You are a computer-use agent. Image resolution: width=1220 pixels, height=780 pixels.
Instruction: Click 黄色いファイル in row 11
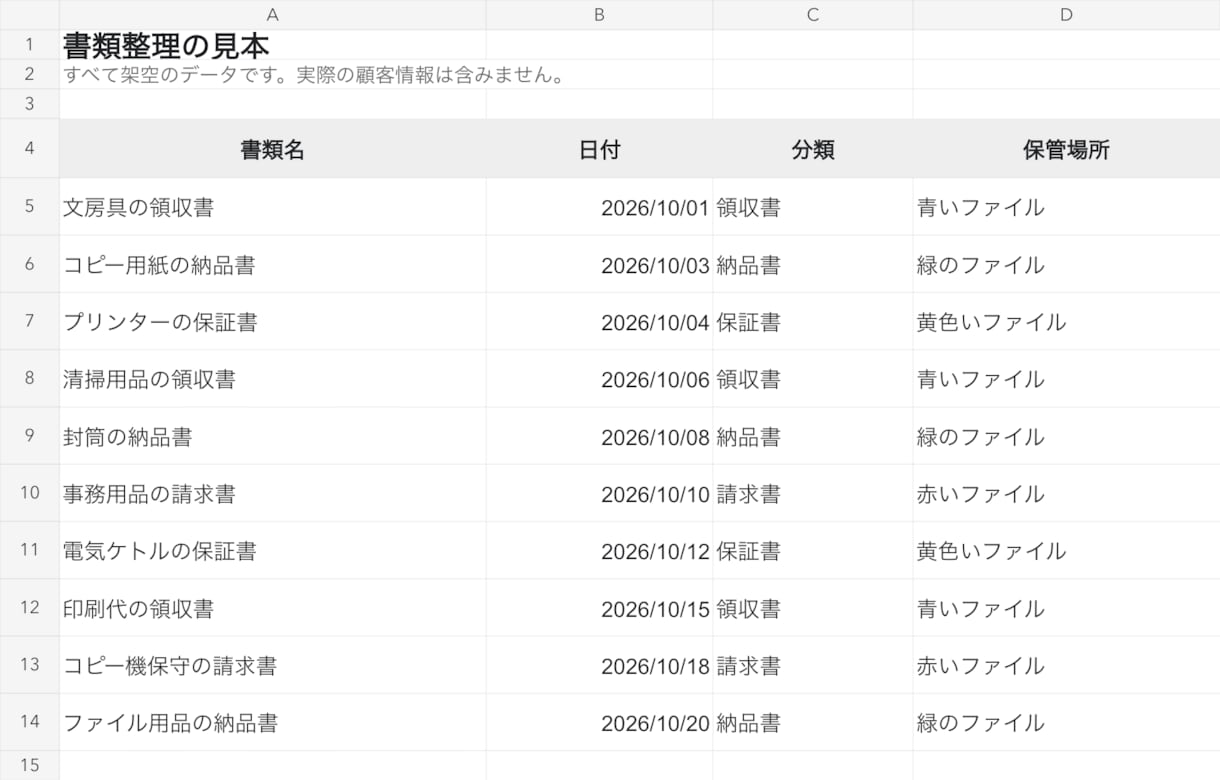coord(1066,550)
